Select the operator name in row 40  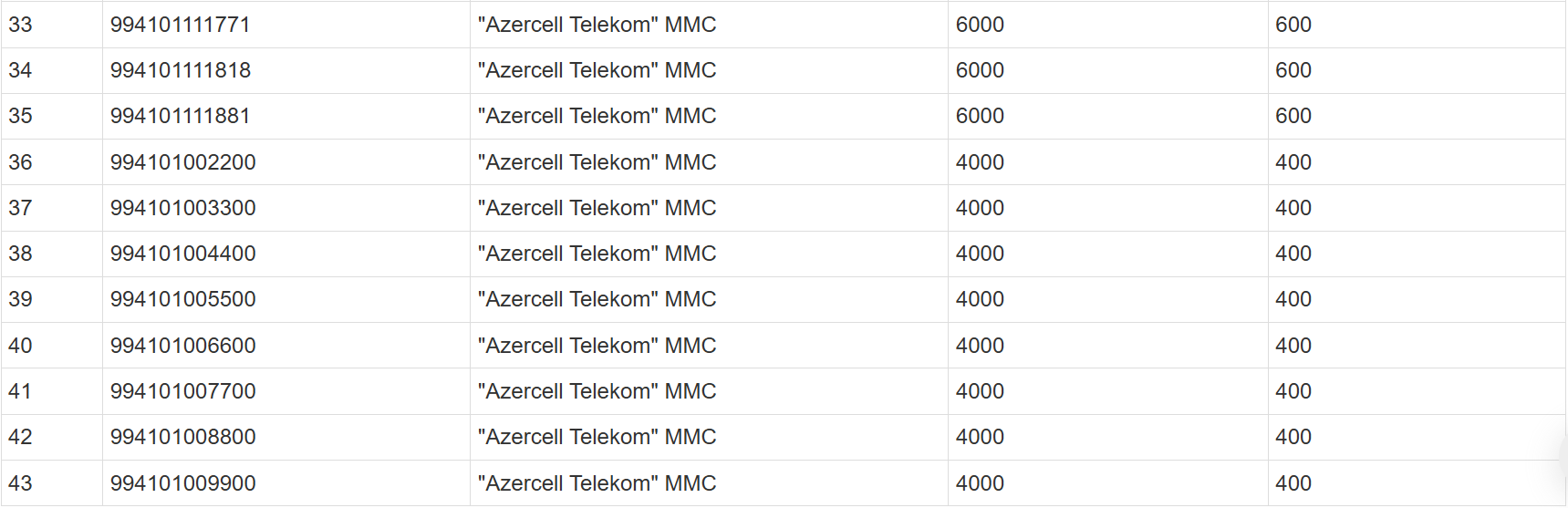point(597,346)
